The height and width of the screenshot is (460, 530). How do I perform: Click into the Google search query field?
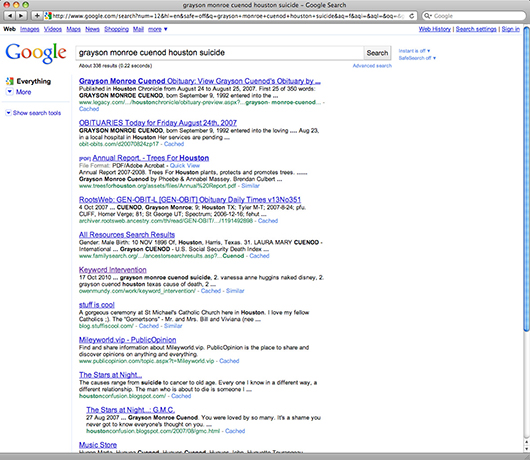(220, 53)
